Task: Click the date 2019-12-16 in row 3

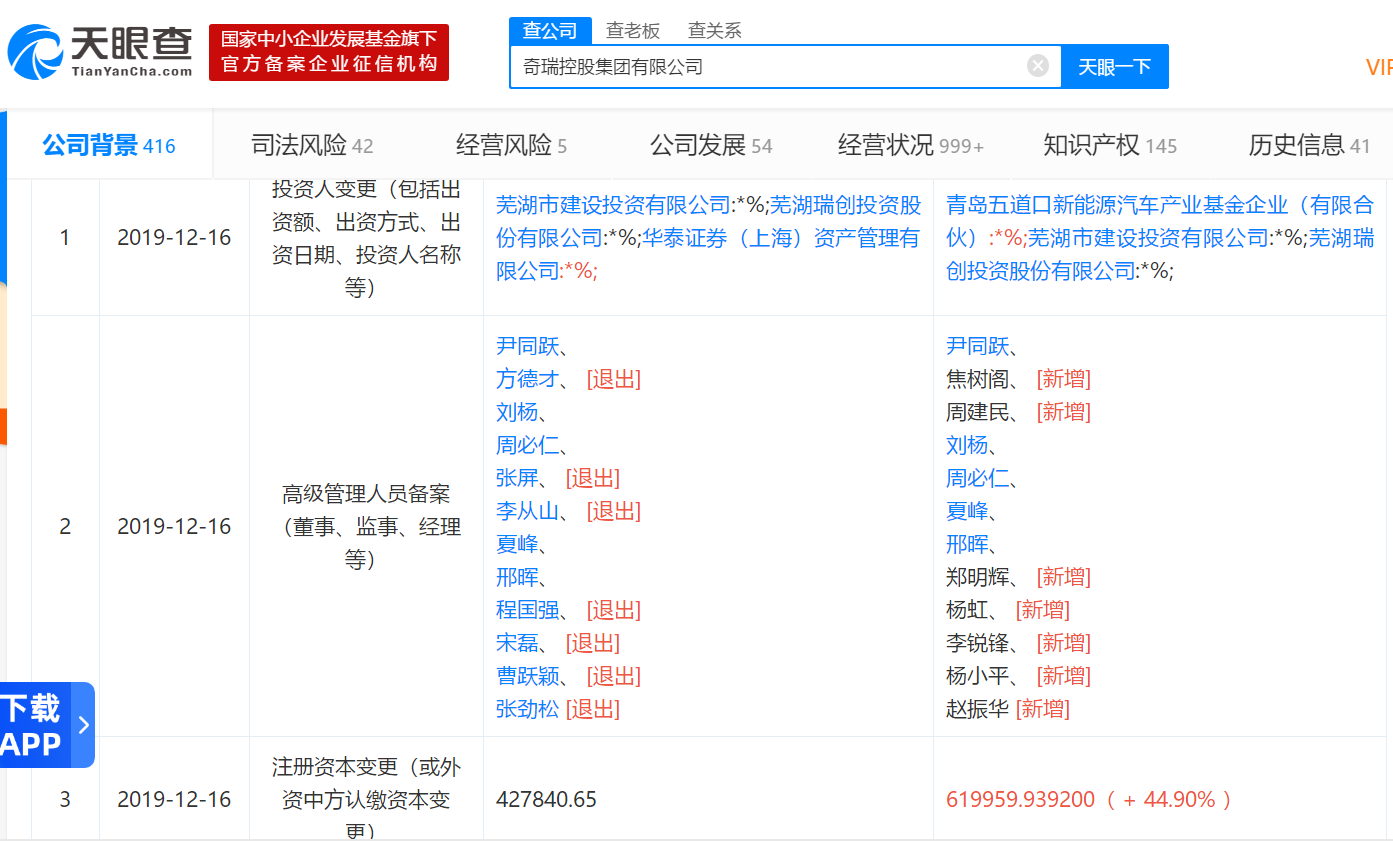Action: coord(174,800)
